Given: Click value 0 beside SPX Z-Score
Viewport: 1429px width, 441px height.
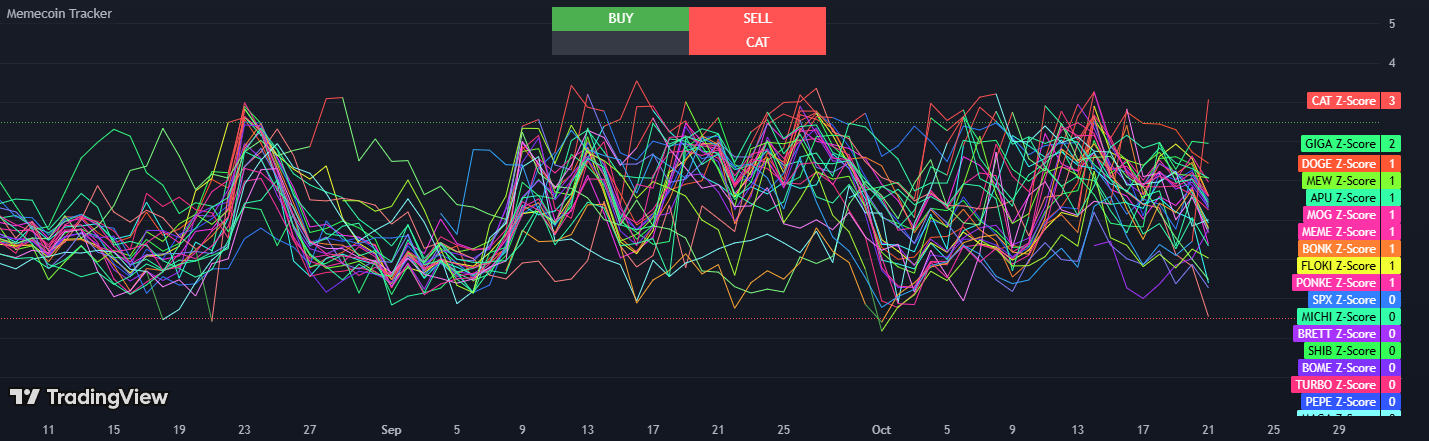Looking at the screenshot, I should pyautogui.click(x=1391, y=300).
